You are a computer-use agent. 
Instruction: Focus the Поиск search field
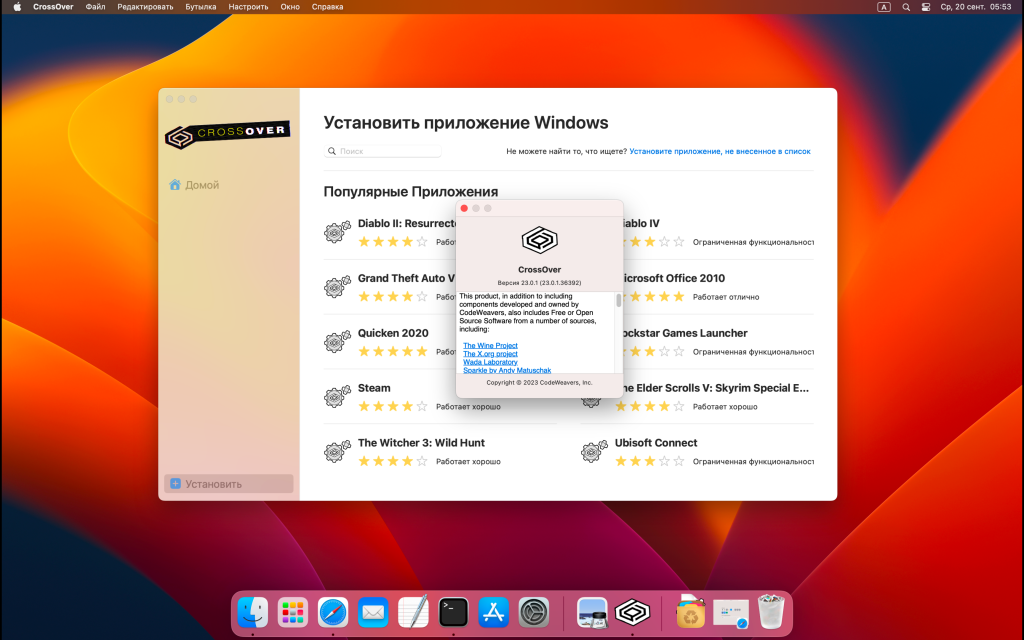[x=383, y=151]
